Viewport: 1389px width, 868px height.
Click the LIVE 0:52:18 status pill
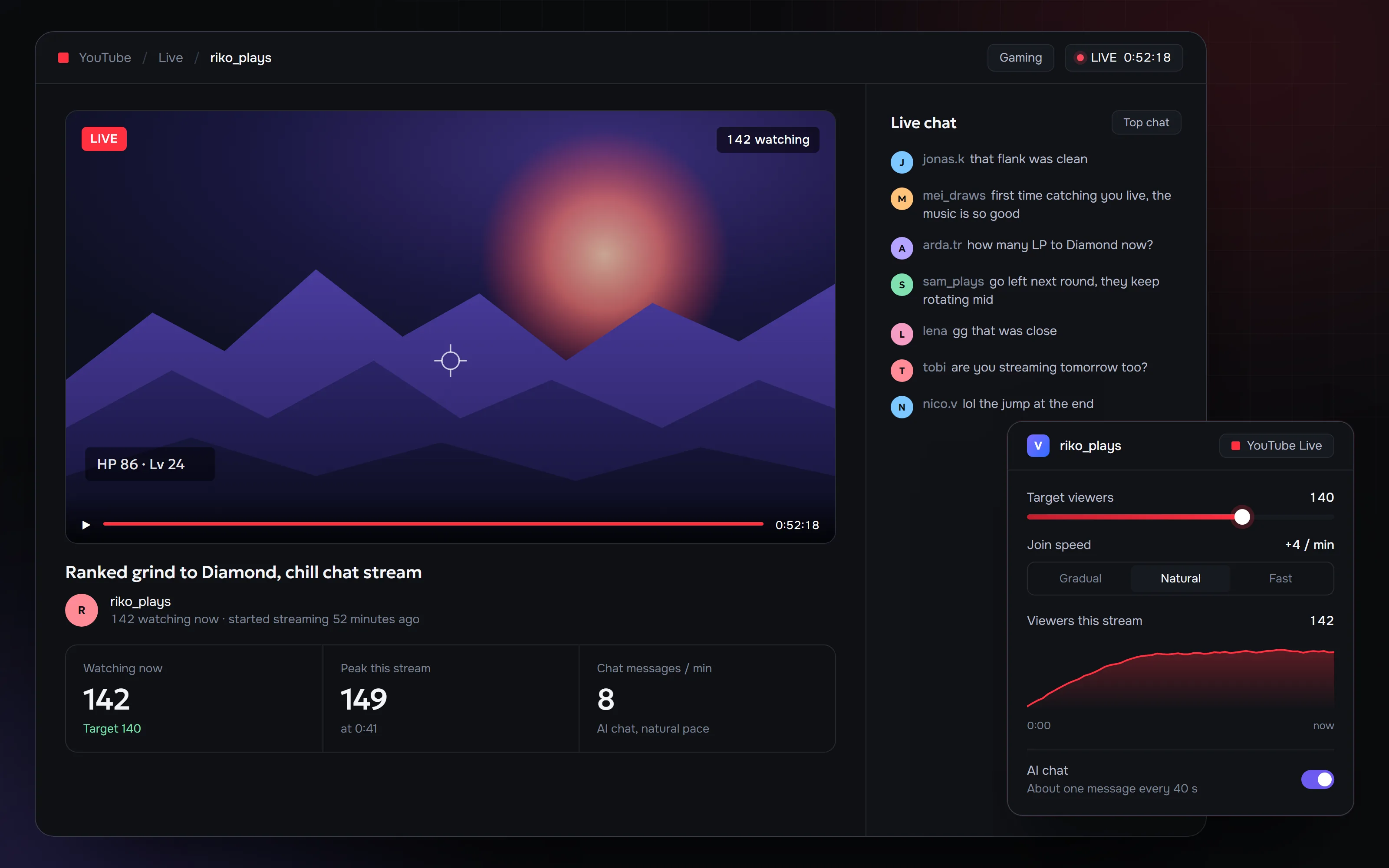1124,57
